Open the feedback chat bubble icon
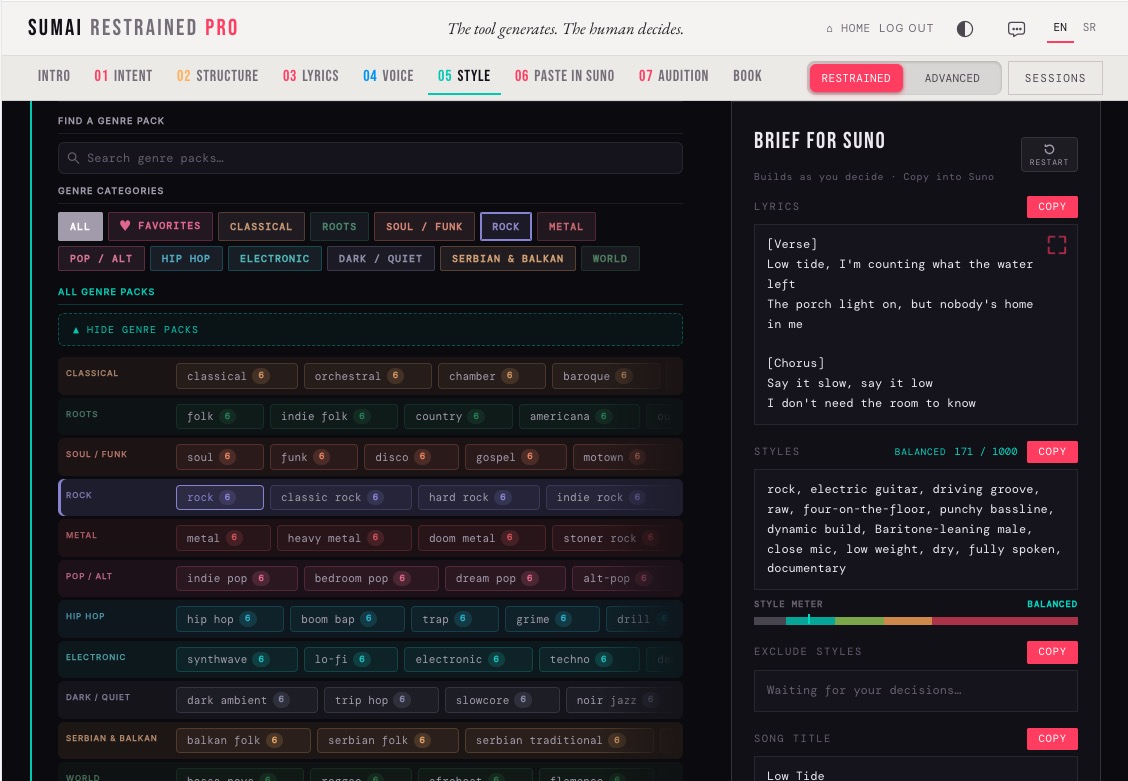The width and height of the screenshot is (1128, 781). [x=1016, y=29]
